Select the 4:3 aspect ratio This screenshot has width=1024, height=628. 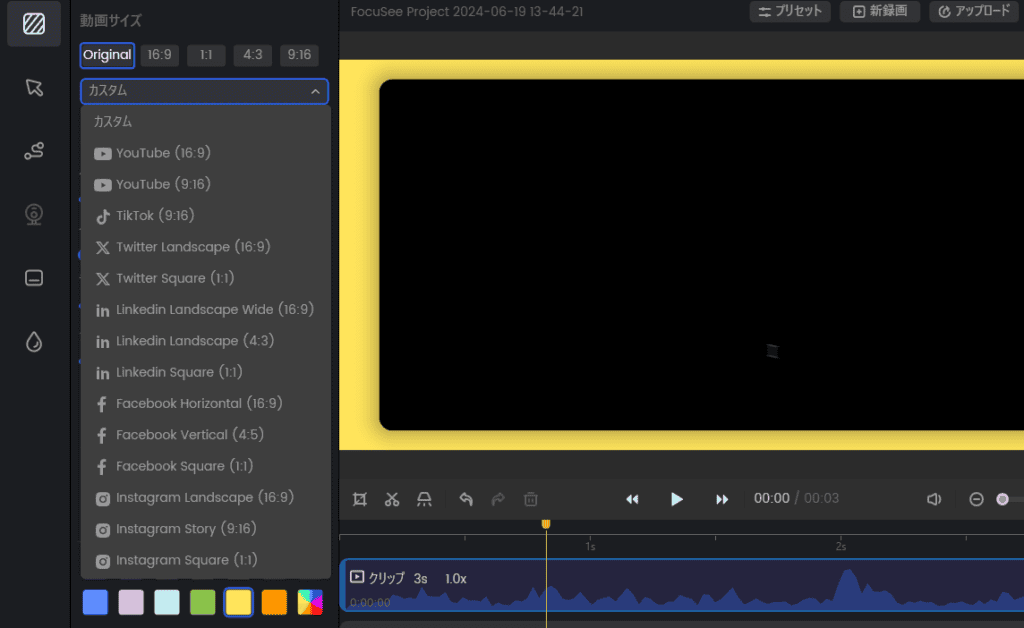pyautogui.click(x=253, y=55)
